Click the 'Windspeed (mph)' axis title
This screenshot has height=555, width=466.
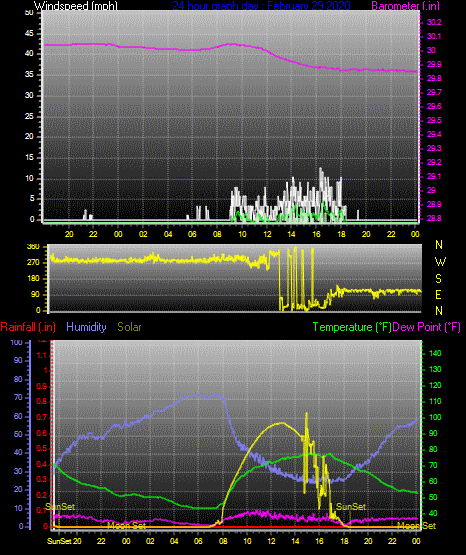pyautogui.click(x=76, y=6)
